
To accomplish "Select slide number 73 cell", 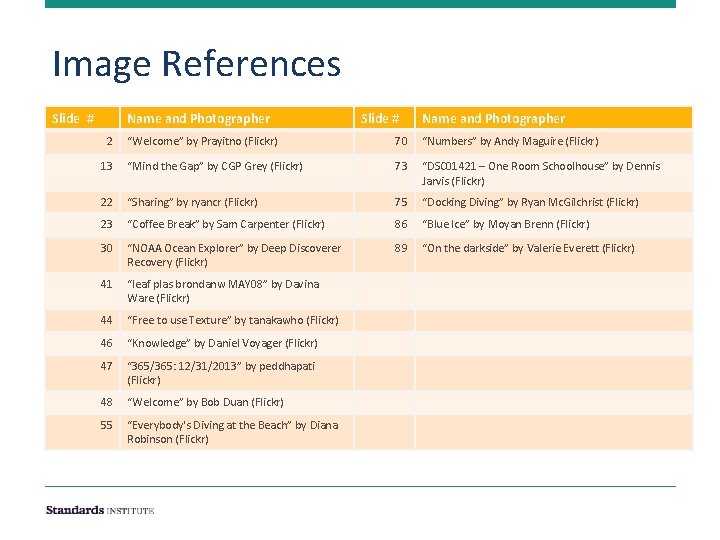I will [384, 173].
